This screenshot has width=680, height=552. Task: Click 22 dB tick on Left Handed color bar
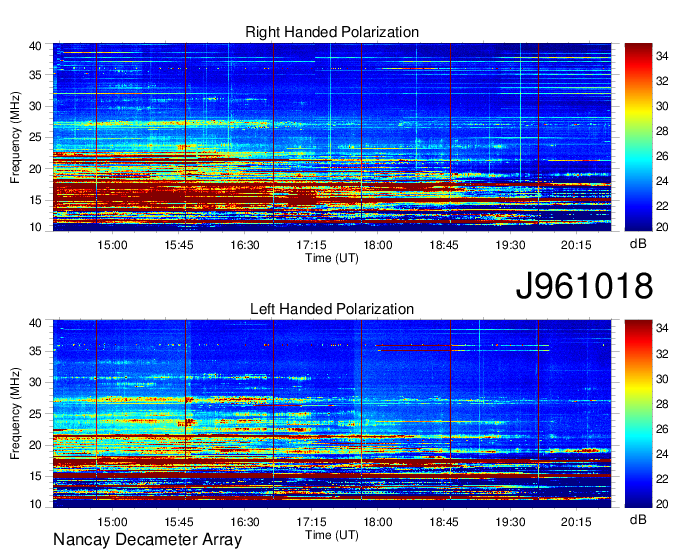(662, 479)
